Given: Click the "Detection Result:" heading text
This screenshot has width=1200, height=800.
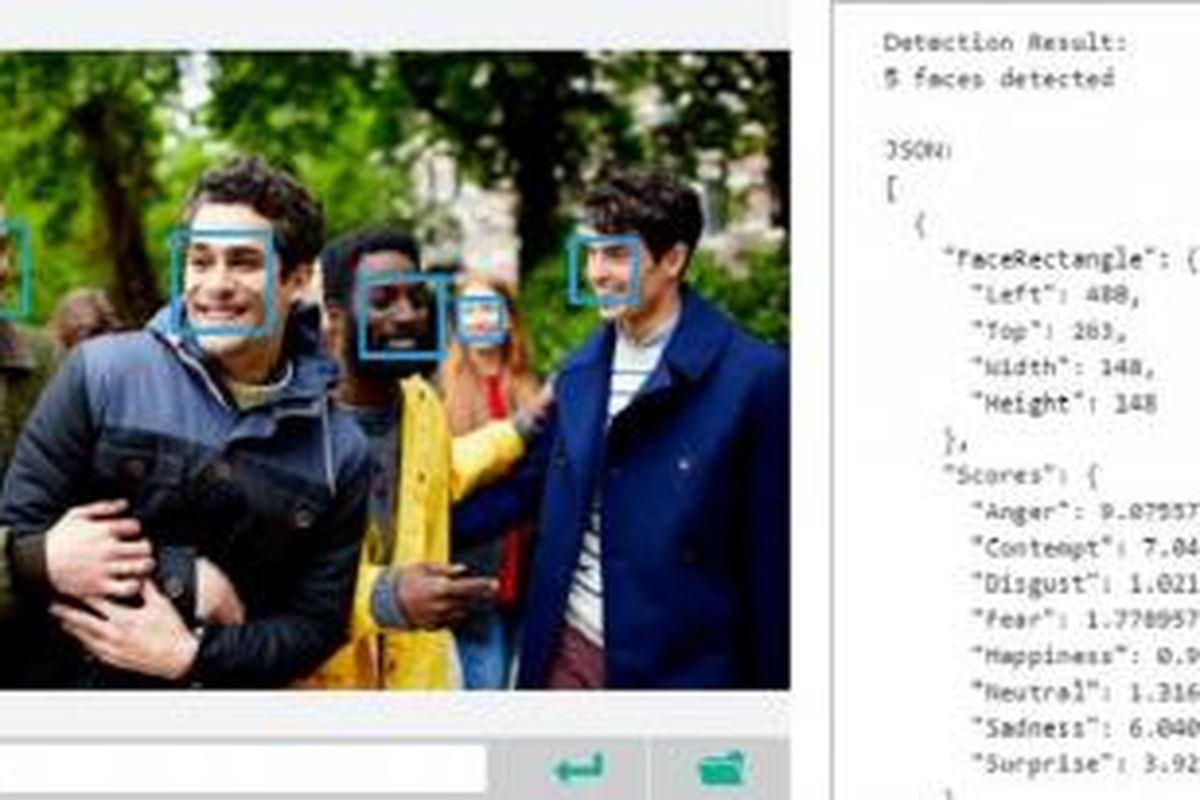Looking at the screenshot, I should click(1004, 42).
